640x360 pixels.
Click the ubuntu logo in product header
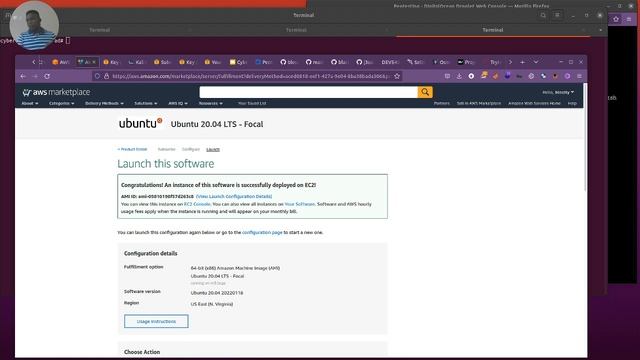pos(140,123)
